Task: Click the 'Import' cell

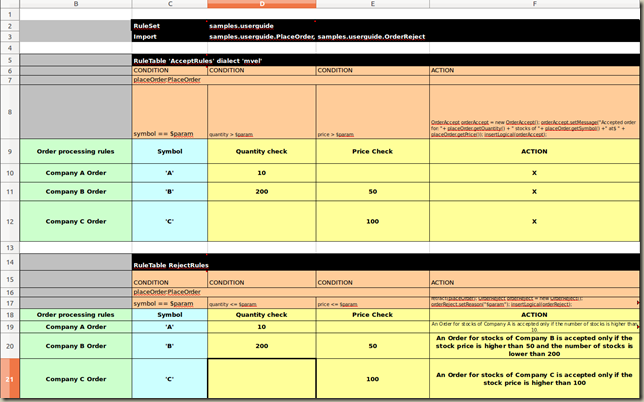Action: click(x=170, y=37)
